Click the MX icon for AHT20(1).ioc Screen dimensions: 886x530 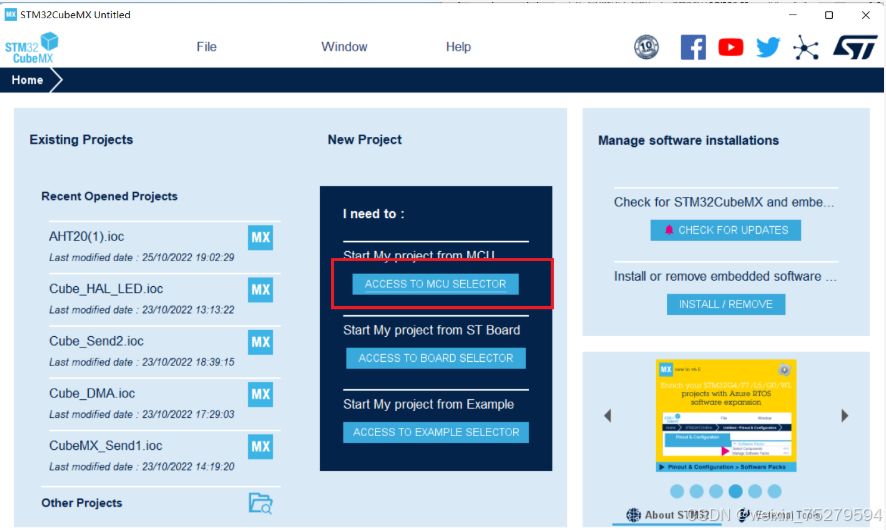coord(260,237)
